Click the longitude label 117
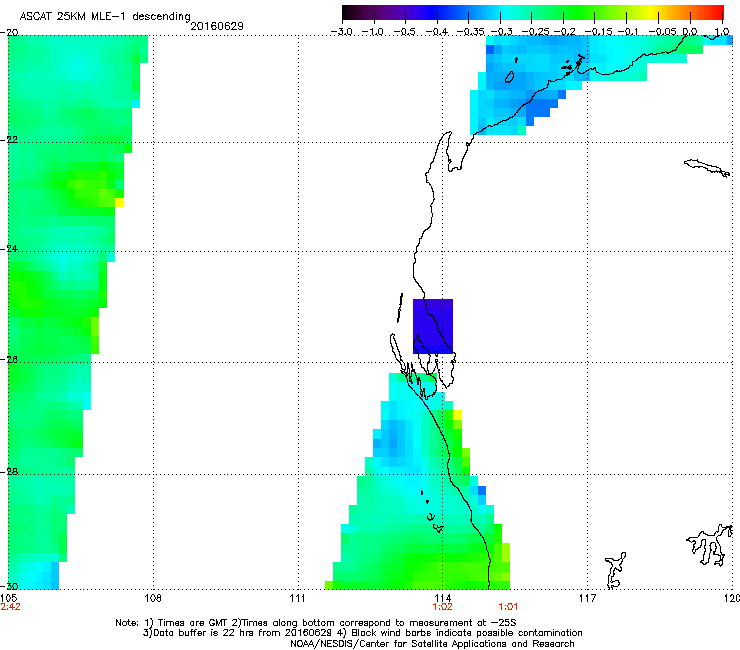This screenshot has width=740, height=650. [587, 599]
